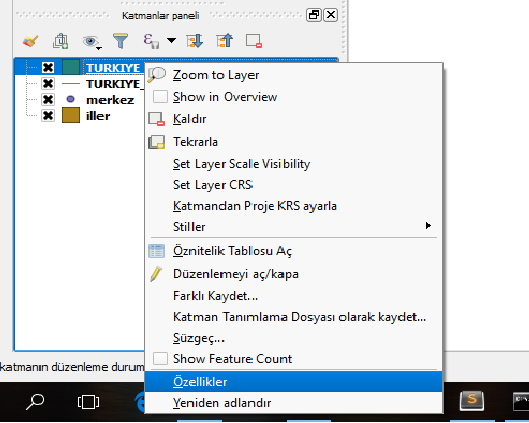Click teal swatch of TURKIYE layer
The height and width of the screenshot is (423, 529).
pyautogui.click(x=71, y=67)
